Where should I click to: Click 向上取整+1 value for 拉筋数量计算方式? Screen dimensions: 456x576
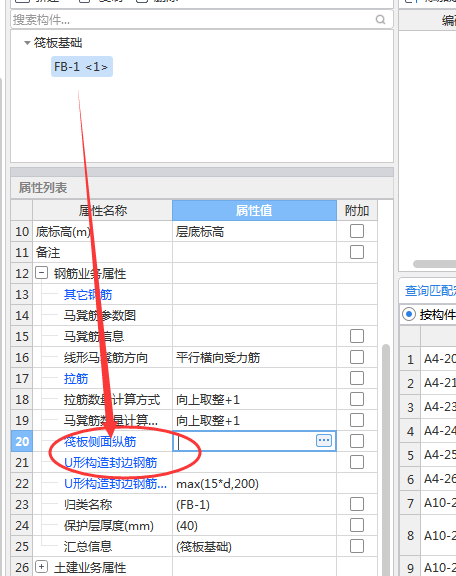(254, 399)
